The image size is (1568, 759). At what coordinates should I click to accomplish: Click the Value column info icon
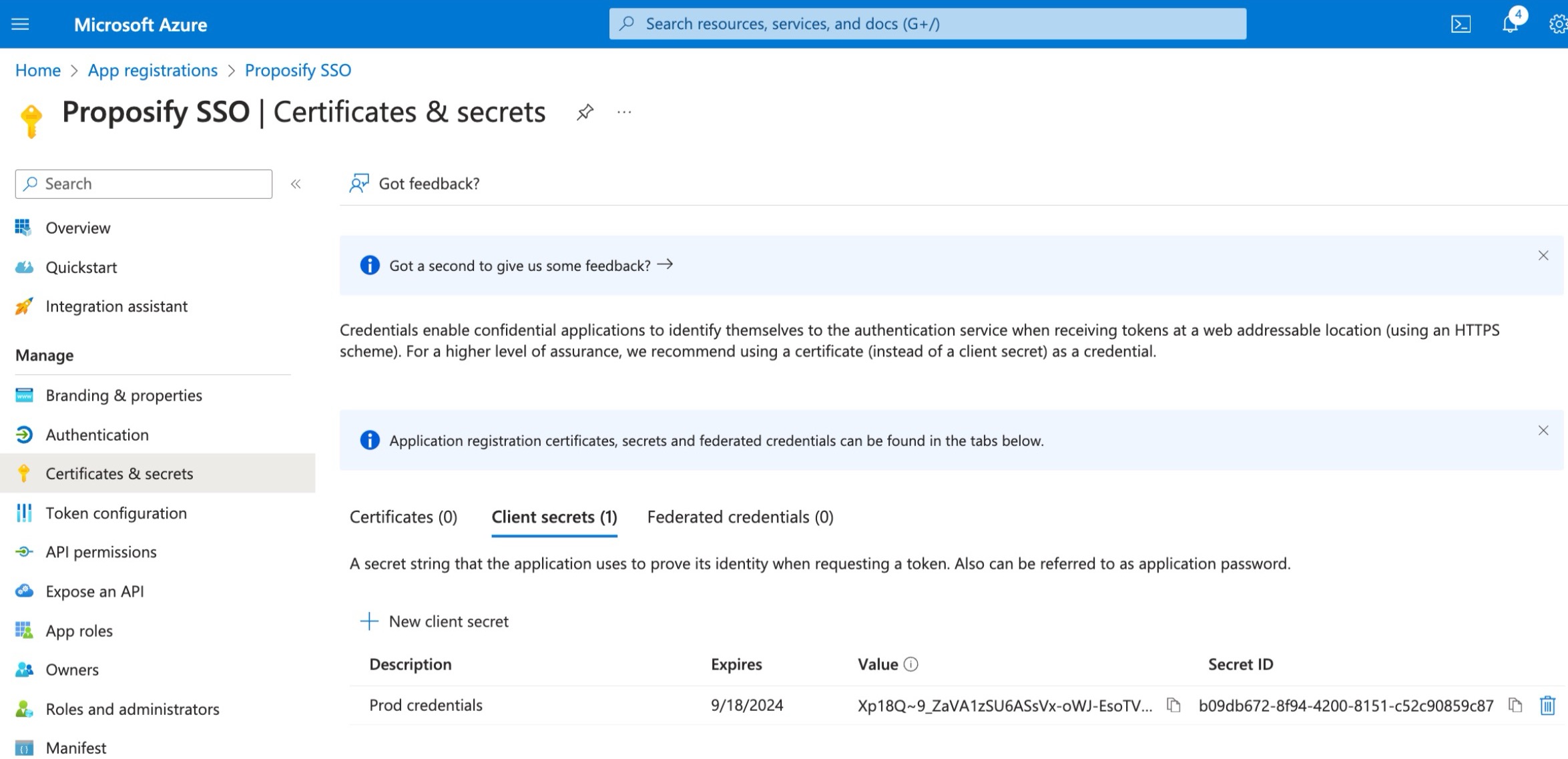click(x=910, y=664)
